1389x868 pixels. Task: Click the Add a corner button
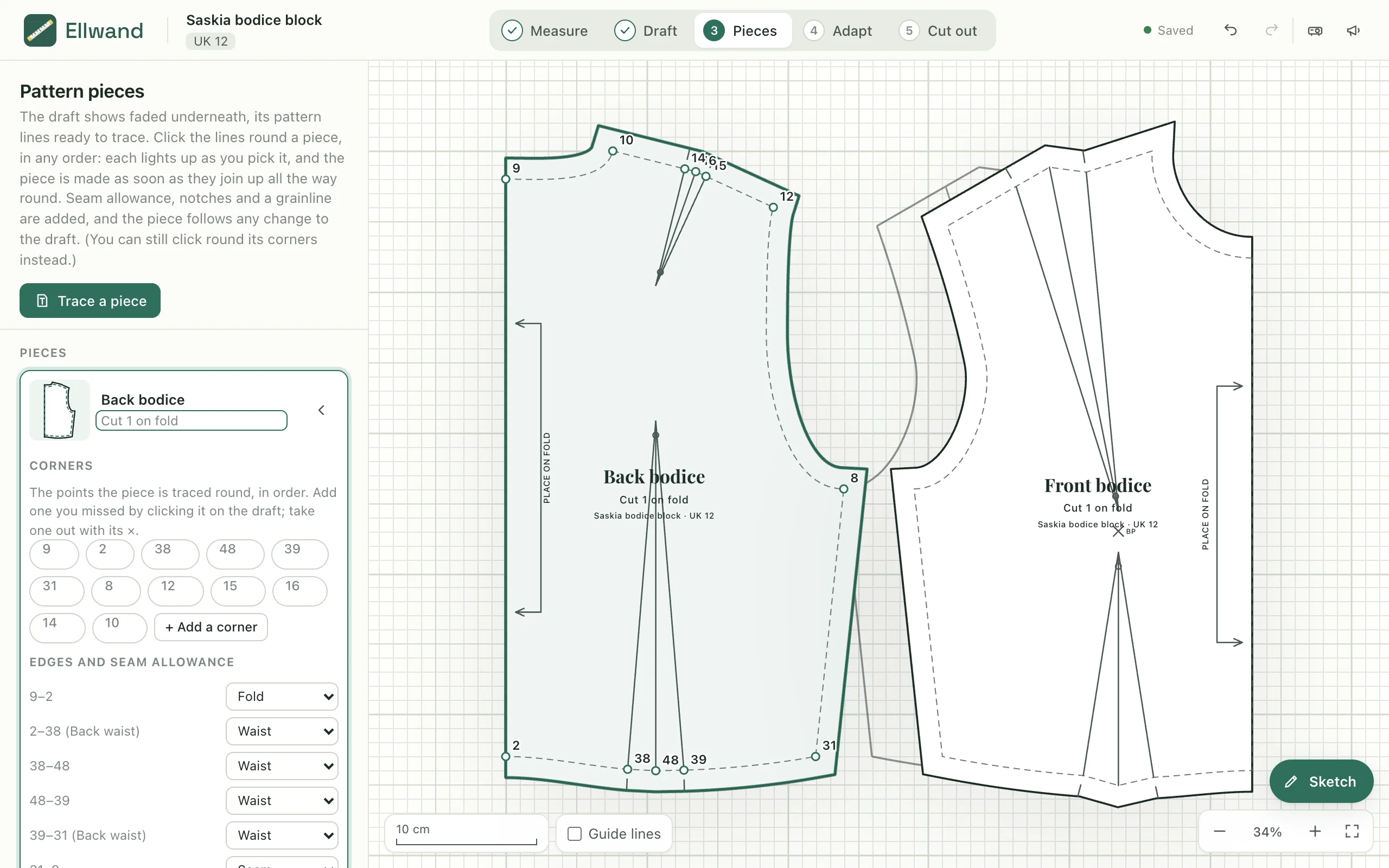pyautogui.click(x=211, y=627)
